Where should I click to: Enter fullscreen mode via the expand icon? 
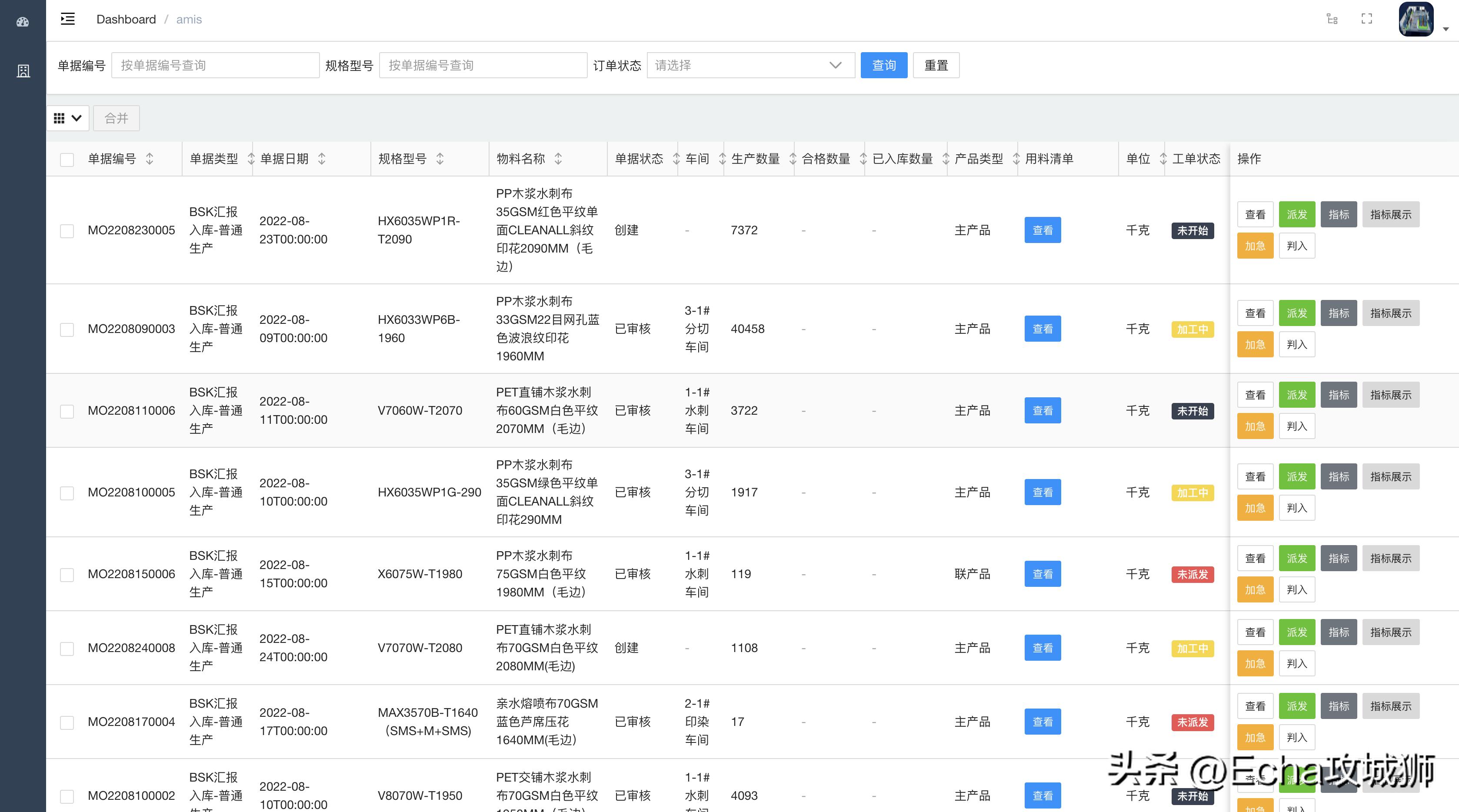coord(1366,19)
